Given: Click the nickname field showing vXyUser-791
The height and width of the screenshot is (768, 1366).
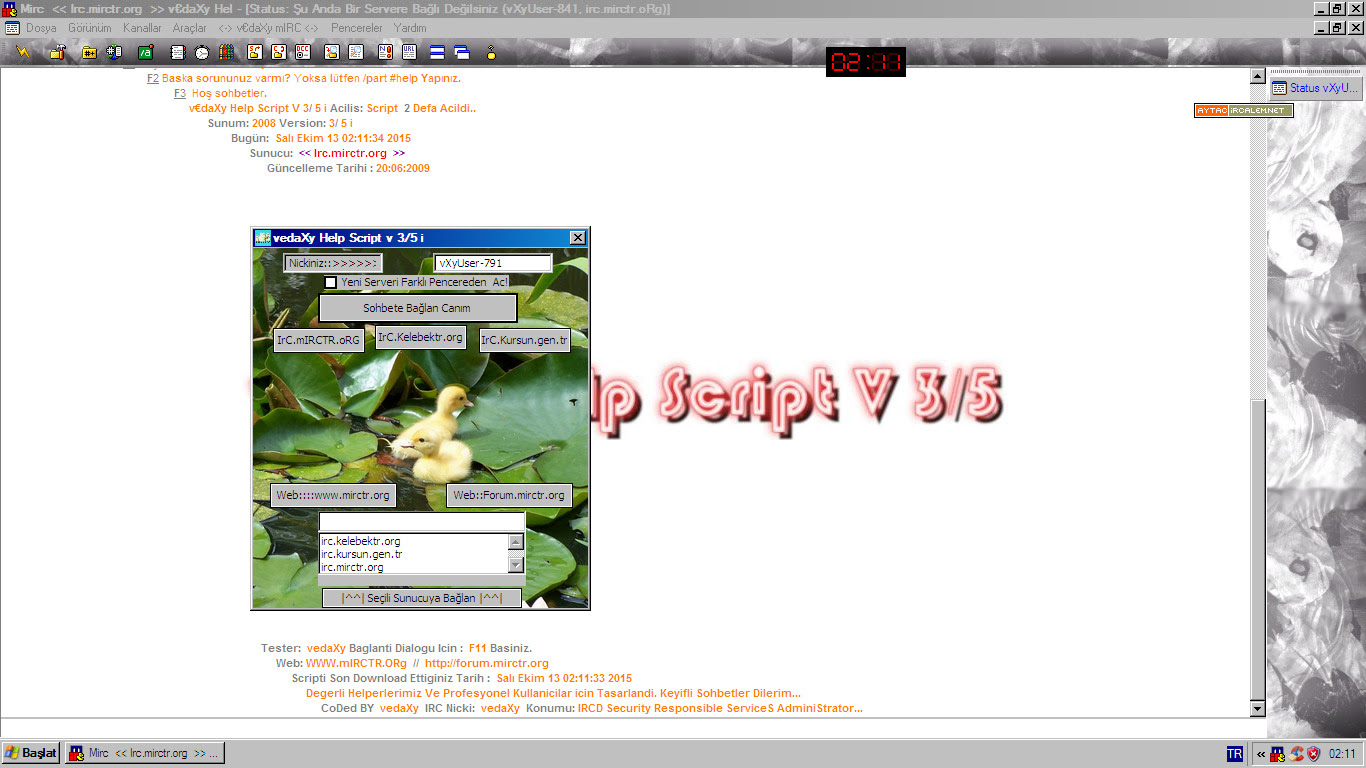Looking at the screenshot, I should tap(493, 263).
